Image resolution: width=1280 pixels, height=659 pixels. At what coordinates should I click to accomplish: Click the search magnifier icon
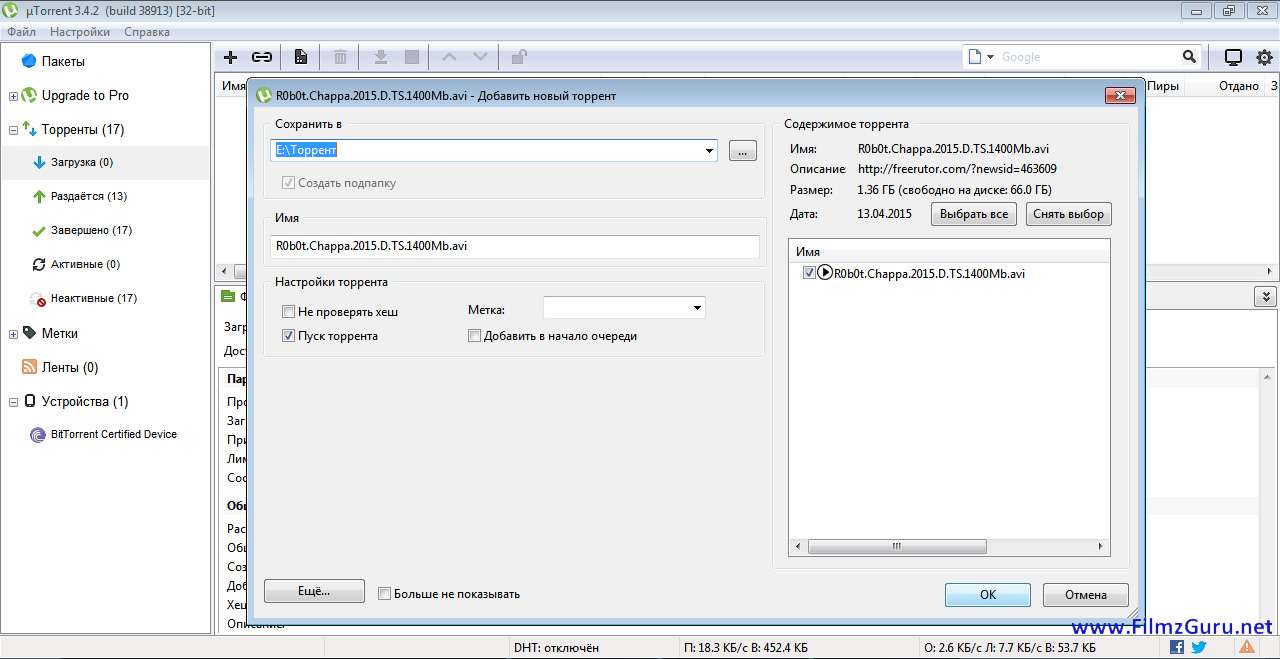1189,57
